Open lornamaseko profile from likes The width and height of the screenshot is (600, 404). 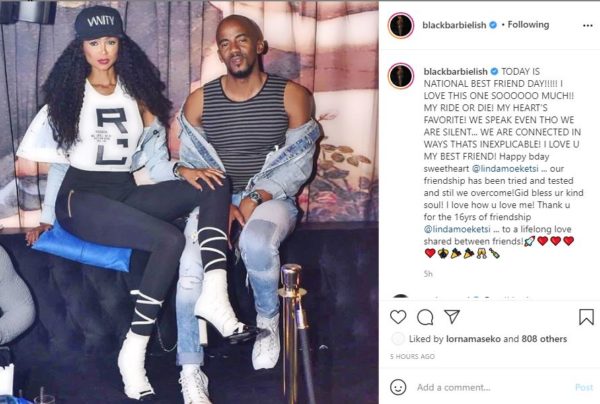click(473, 339)
